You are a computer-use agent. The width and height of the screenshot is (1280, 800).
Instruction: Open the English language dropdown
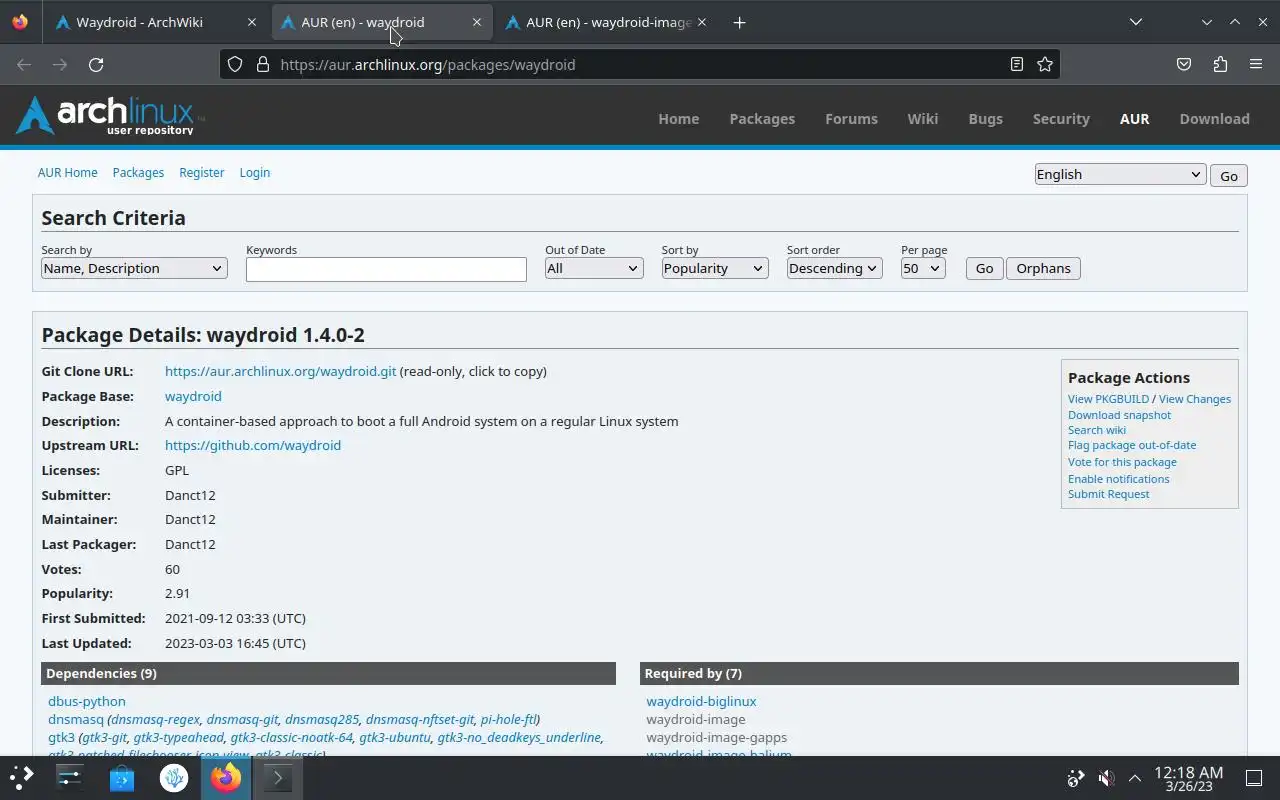click(x=1120, y=174)
